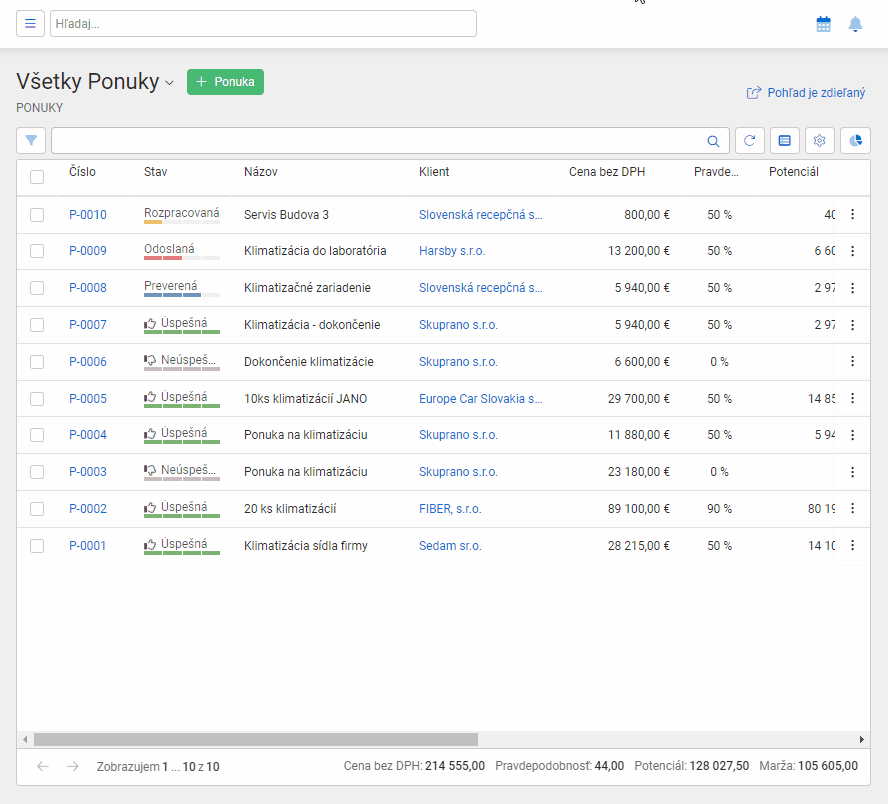
Task: Sort by Cena bez DPH column
Action: 607,172
